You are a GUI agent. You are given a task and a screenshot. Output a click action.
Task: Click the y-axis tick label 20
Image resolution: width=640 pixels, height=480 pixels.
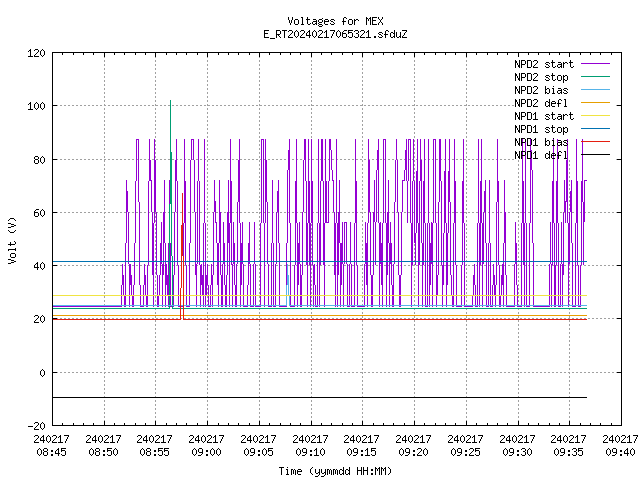[40, 320]
